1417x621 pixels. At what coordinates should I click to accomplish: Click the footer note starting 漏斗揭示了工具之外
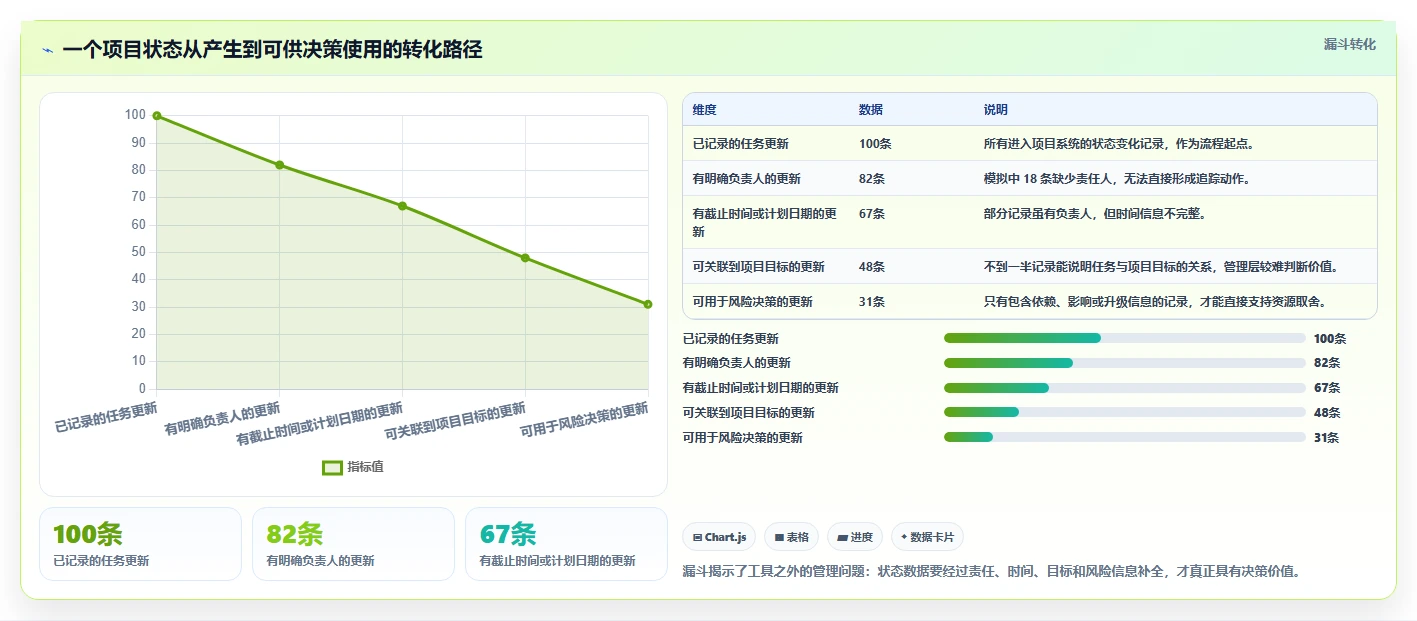(x=992, y=572)
